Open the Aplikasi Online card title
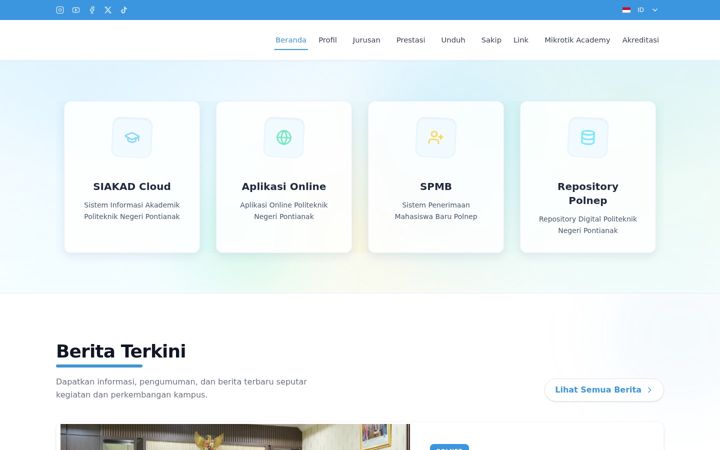Image resolution: width=720 pixels, height=450 pixels. 284,186
